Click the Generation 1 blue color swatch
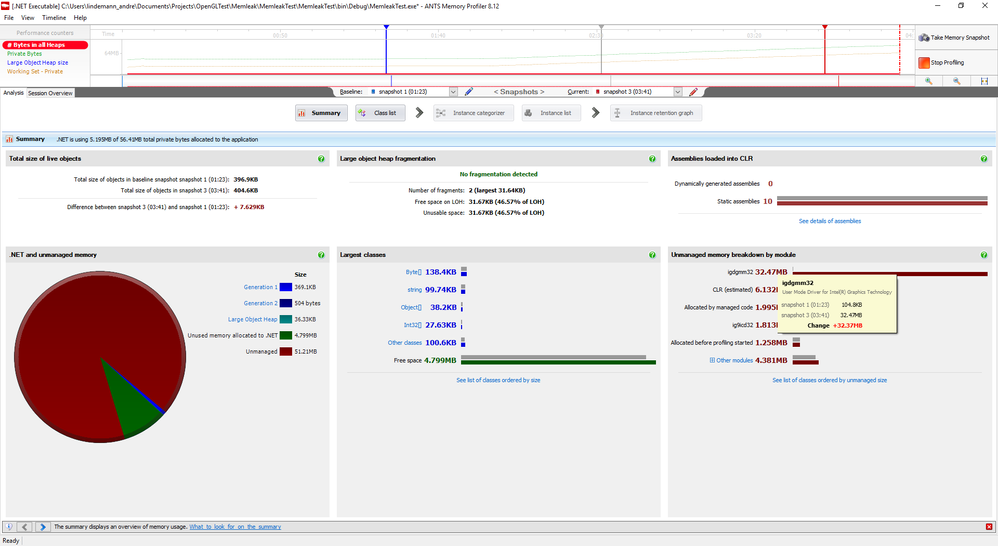 point(286,288)
